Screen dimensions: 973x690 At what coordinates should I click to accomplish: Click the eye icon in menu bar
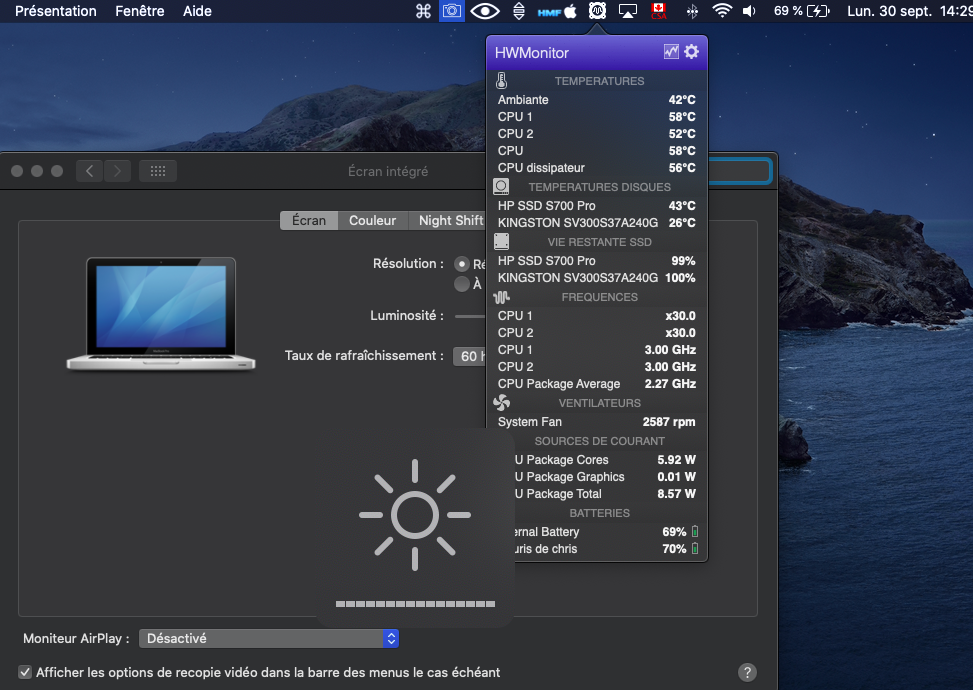(x=485, y=11)
